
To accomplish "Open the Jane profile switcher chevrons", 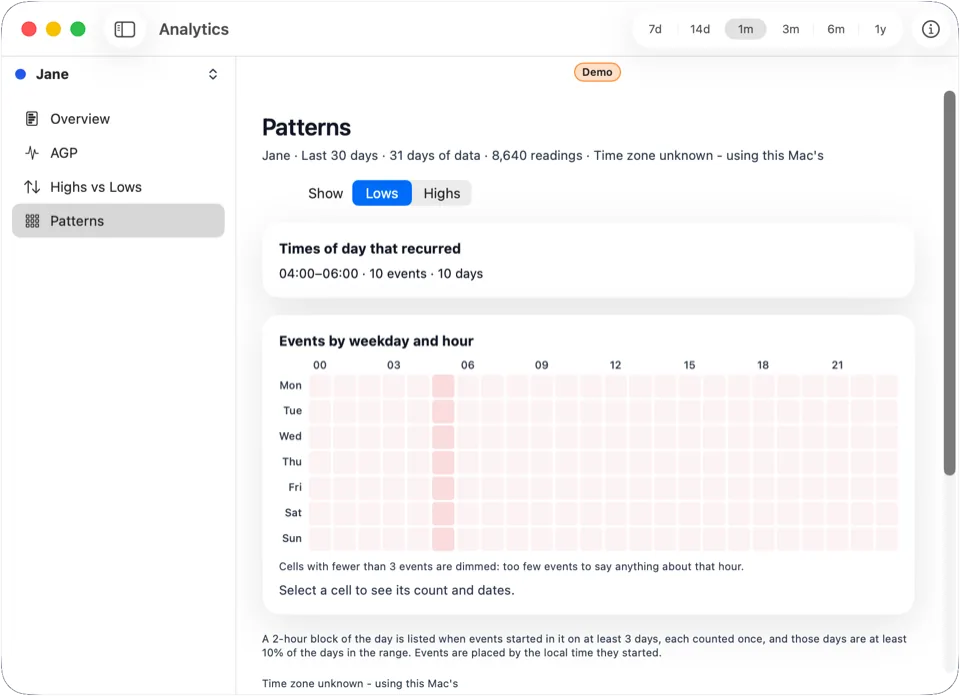I will tap(212, 74).
